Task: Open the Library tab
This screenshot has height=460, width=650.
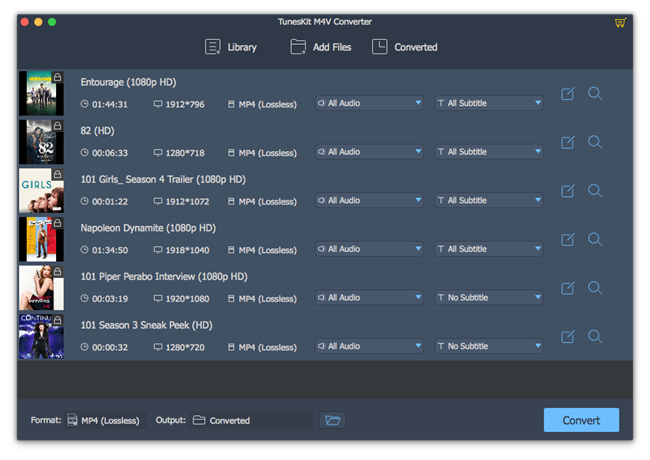Action: [230, 47]
